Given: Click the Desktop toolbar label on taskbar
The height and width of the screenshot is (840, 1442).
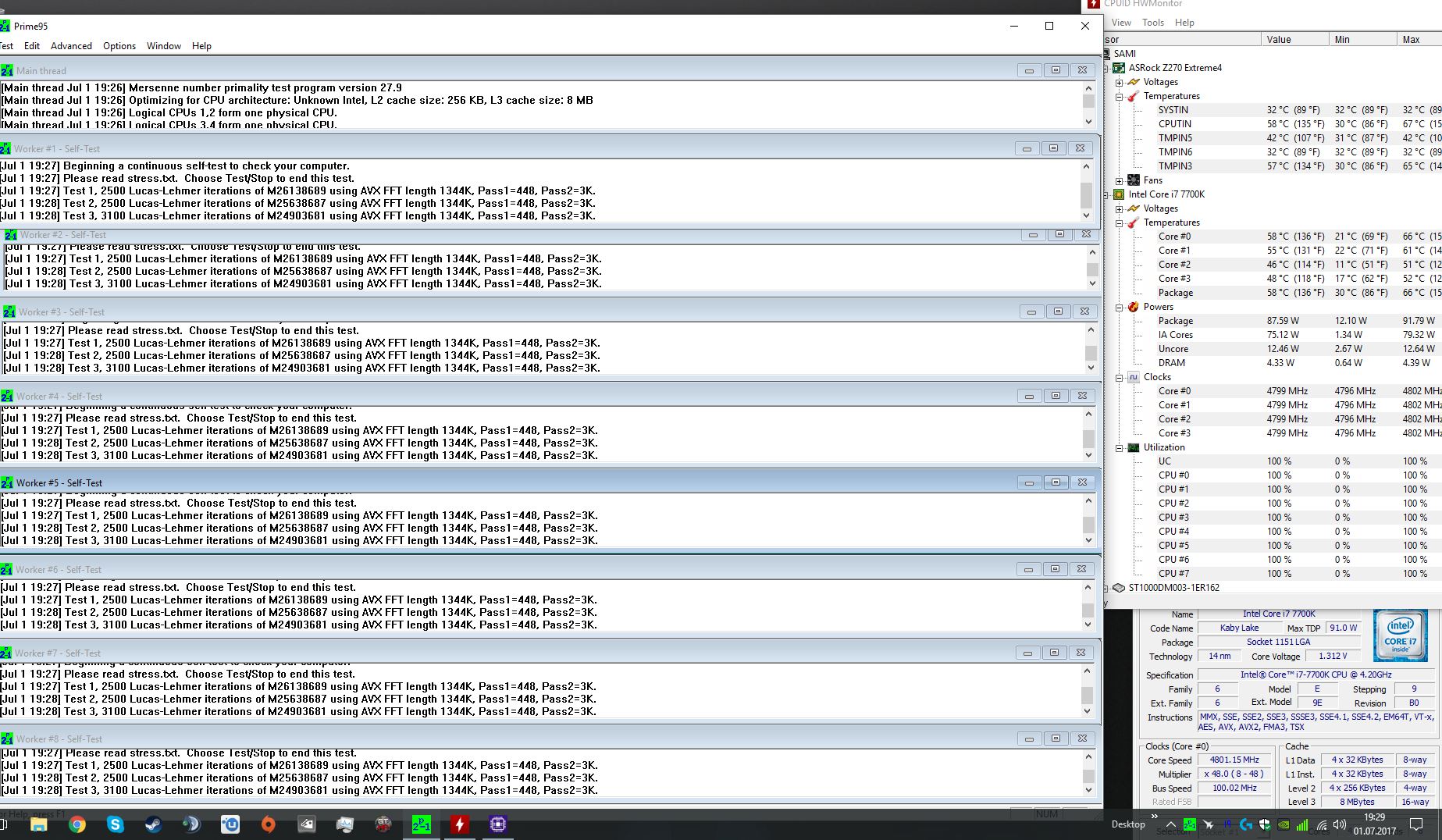Looking at the screenshot, I should pyautogui.click(x=1128, y=824).
